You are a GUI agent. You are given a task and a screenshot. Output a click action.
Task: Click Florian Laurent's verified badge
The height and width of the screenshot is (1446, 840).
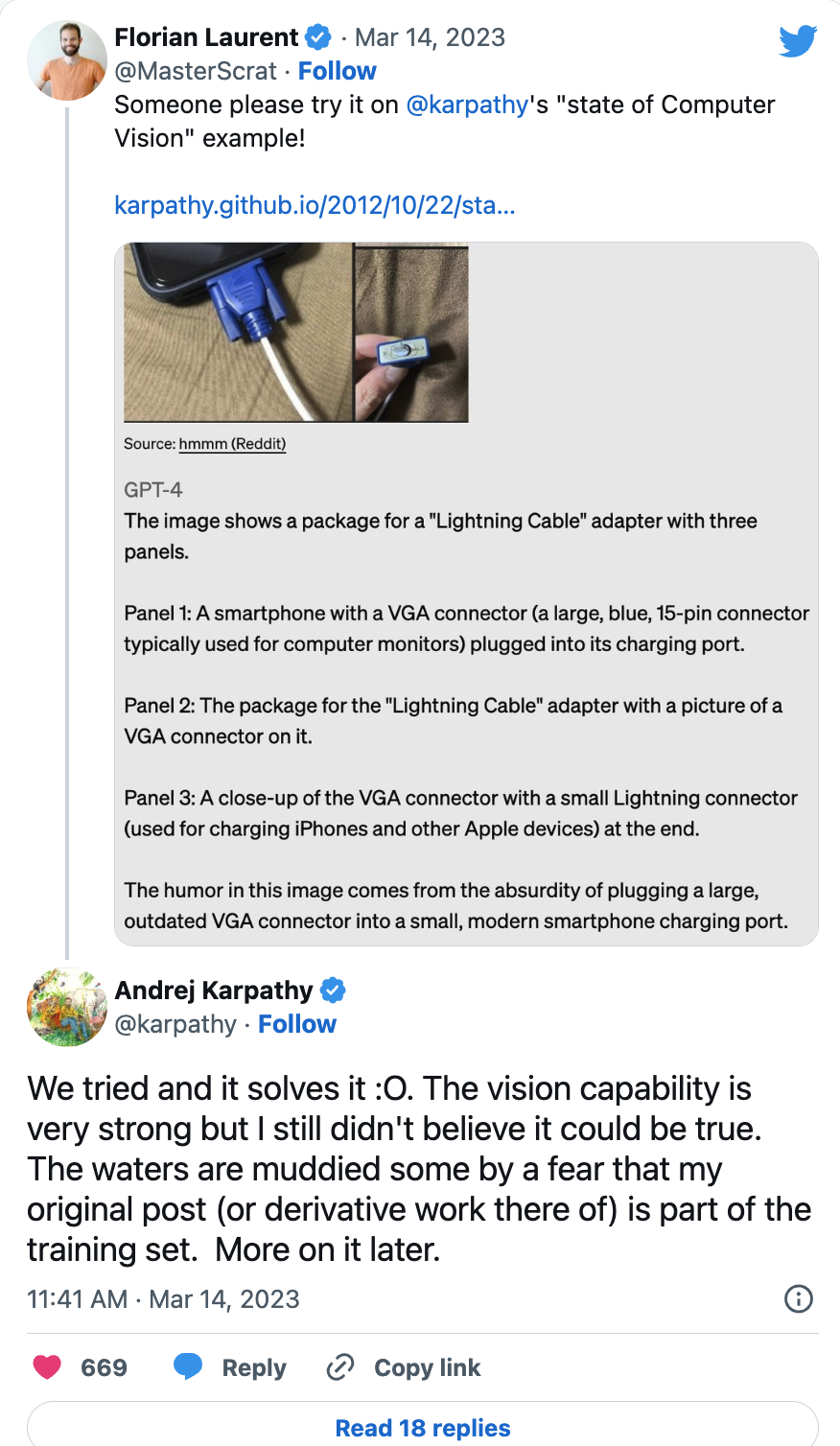[x=317, y=37]
